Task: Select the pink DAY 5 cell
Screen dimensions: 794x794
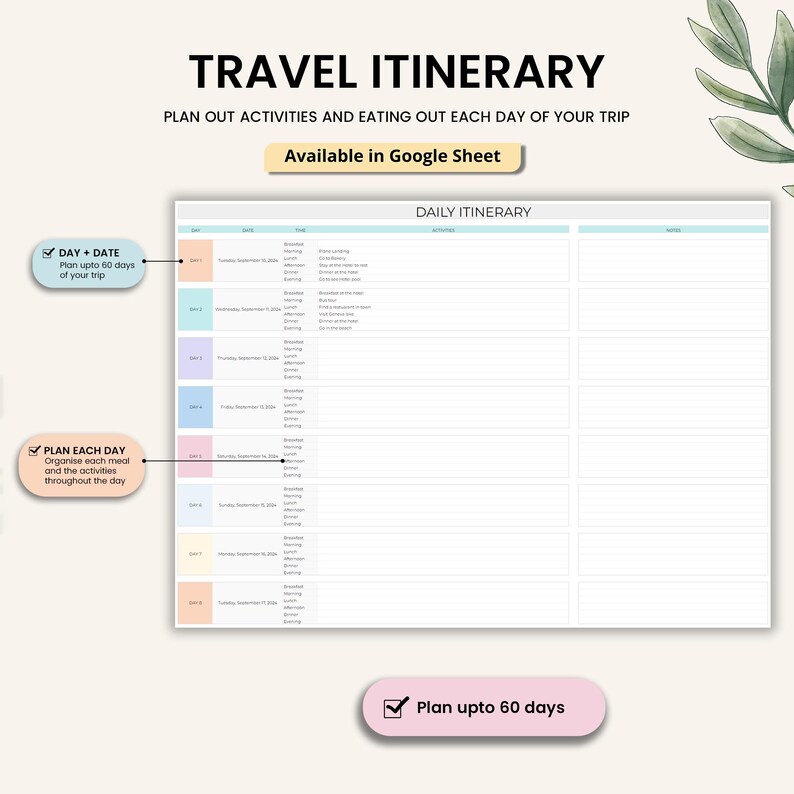Action: tap(195, 456)
